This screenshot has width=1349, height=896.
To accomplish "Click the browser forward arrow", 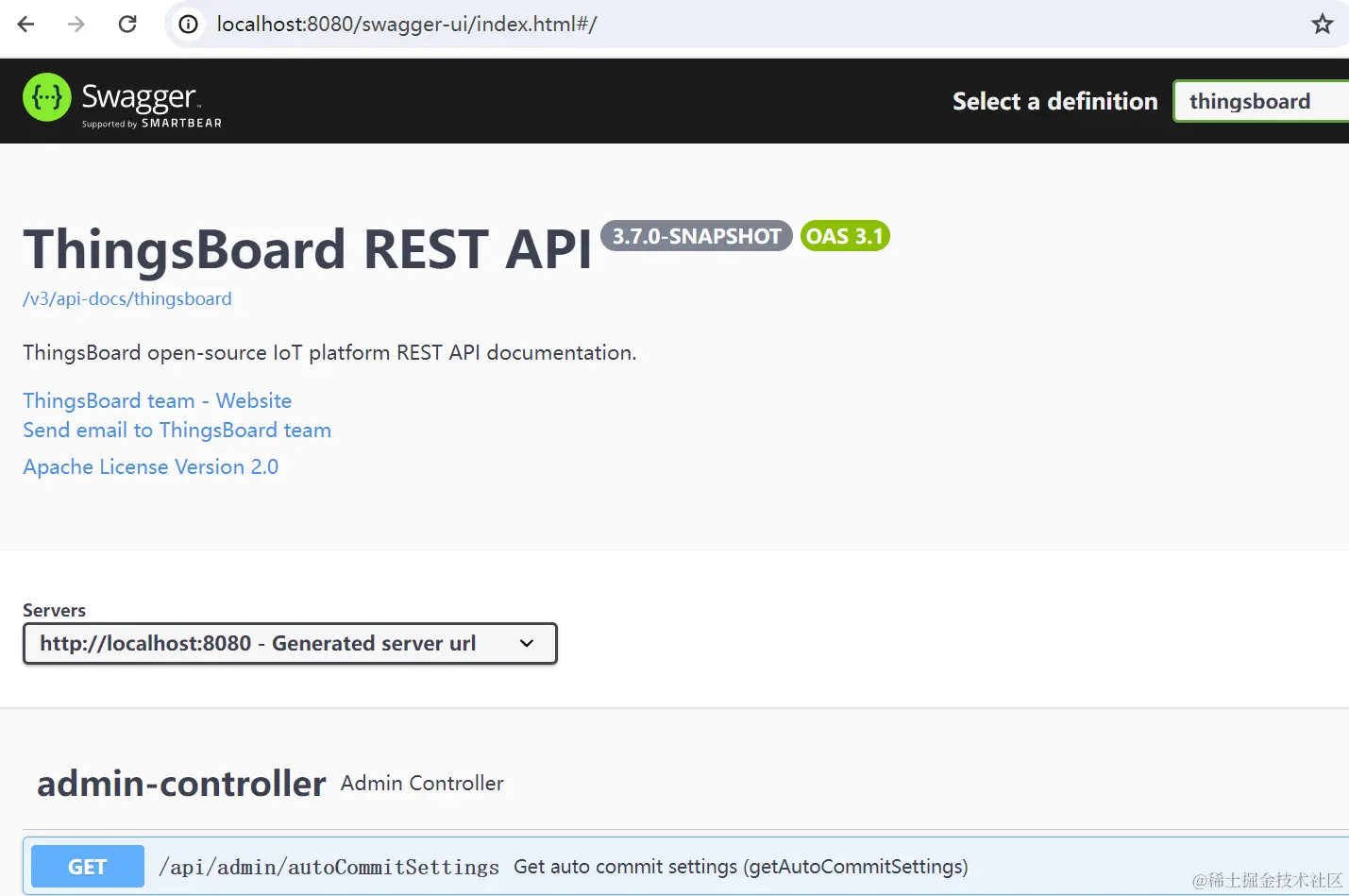I will click(76, 25).
